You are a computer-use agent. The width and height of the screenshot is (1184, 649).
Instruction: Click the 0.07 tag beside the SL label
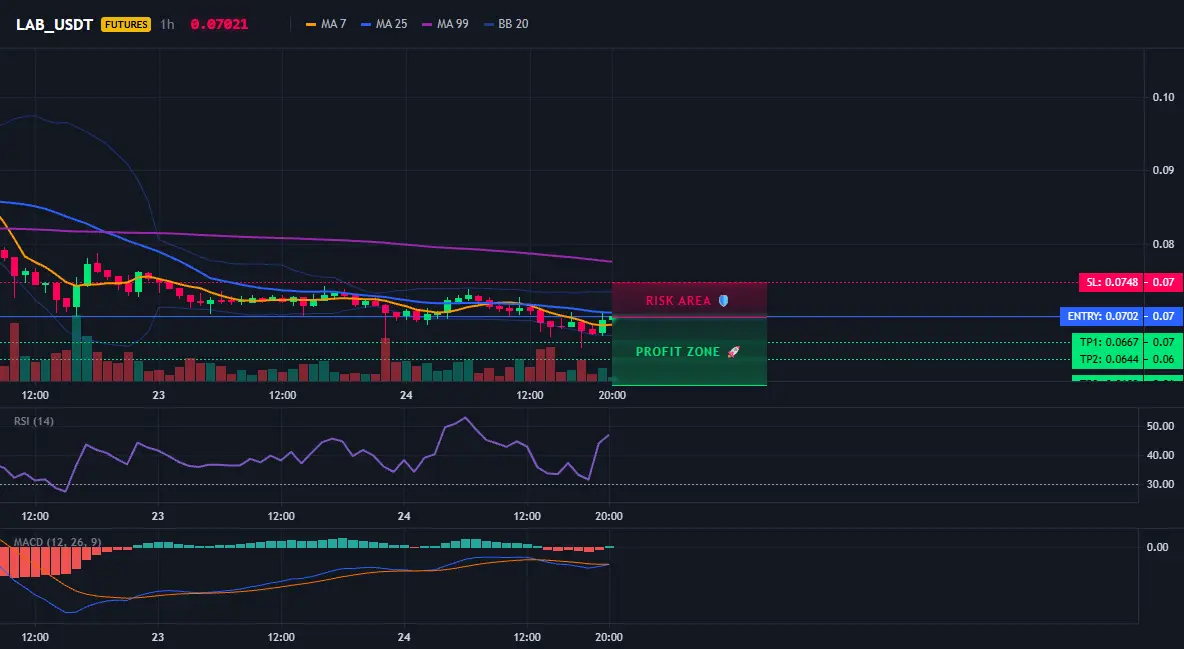[x=1164, y=283]
